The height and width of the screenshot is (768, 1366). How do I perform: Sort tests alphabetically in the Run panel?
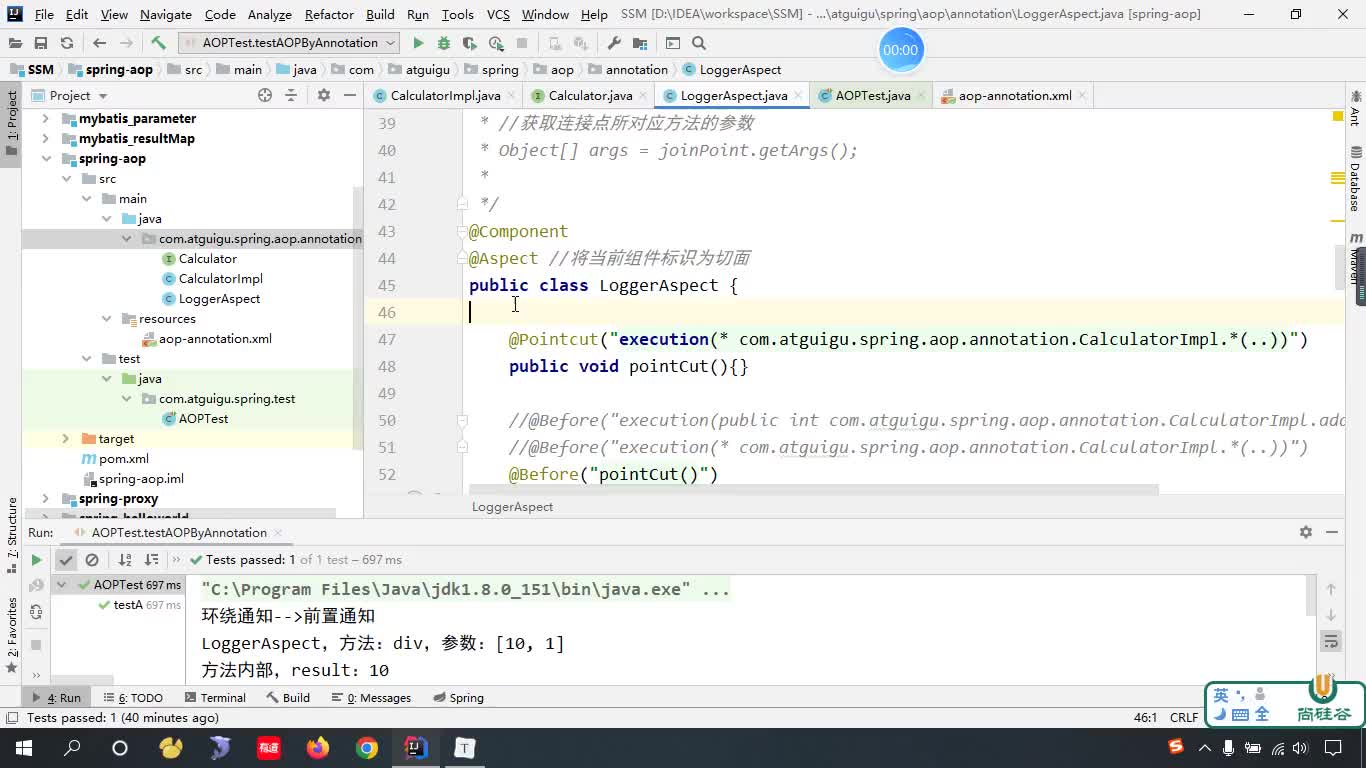[125, 560]
